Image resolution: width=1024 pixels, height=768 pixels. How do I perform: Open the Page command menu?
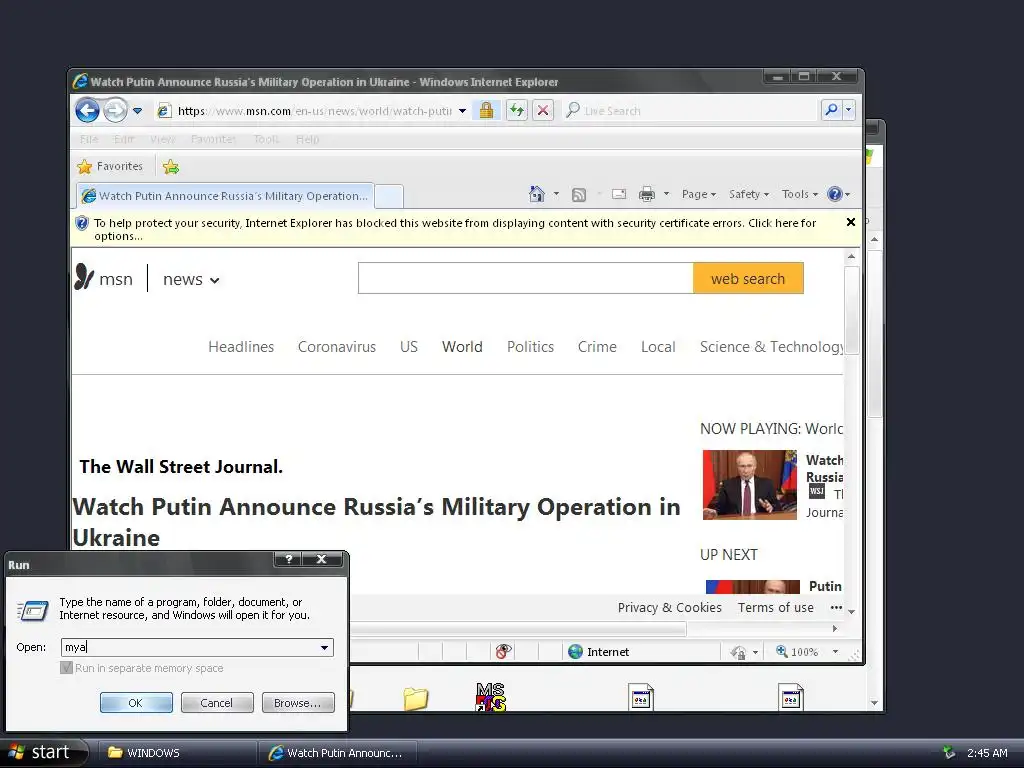point(699,194)
